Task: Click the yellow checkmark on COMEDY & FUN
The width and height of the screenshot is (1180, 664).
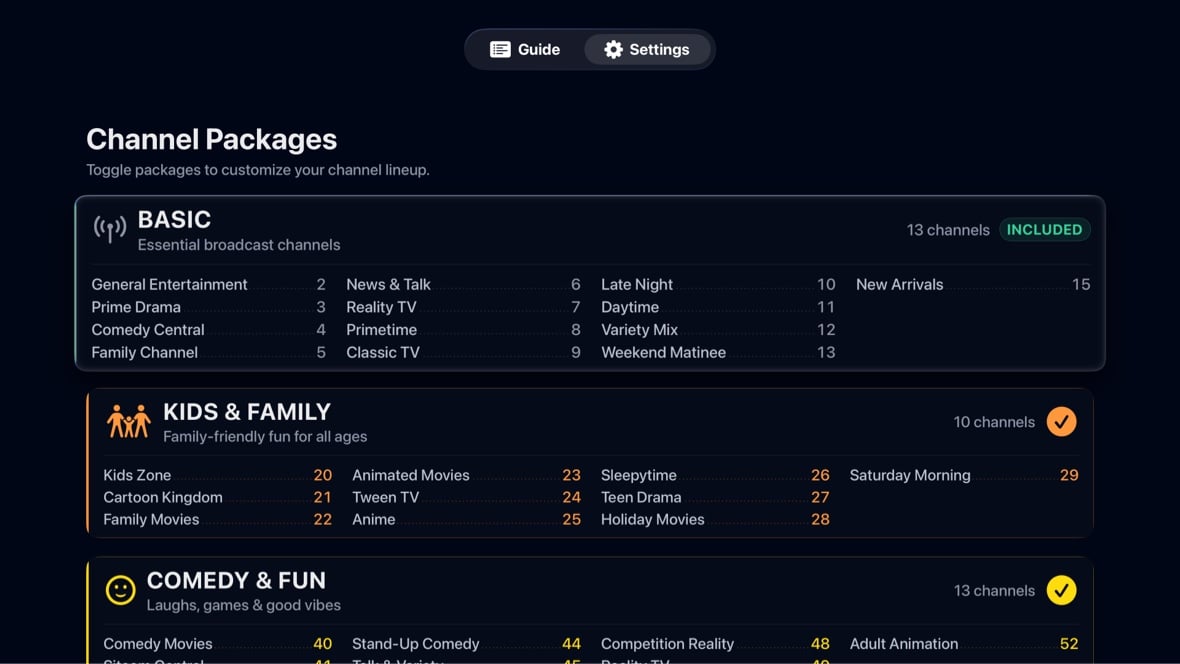Action: click(x=1062, y=590)
